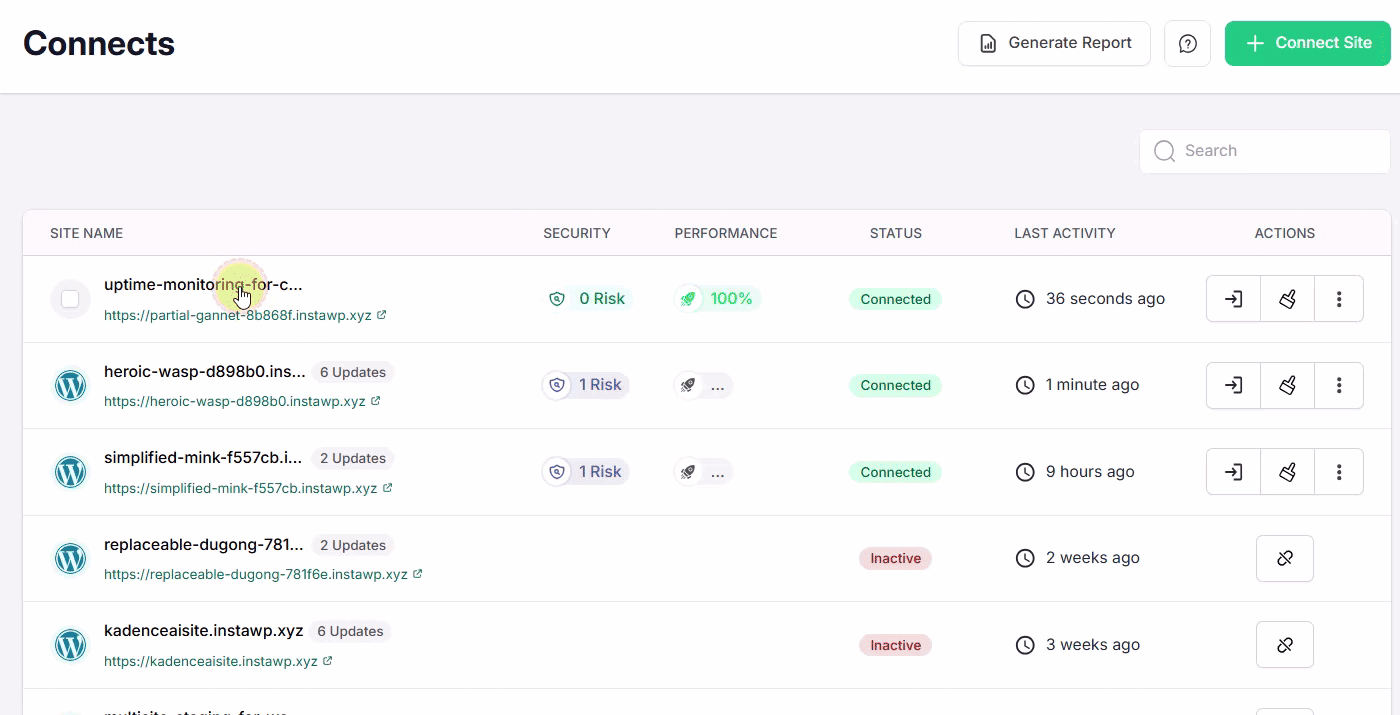Focus the Search input field
Screen dimensions: 1400x715
pos(1265,151)
